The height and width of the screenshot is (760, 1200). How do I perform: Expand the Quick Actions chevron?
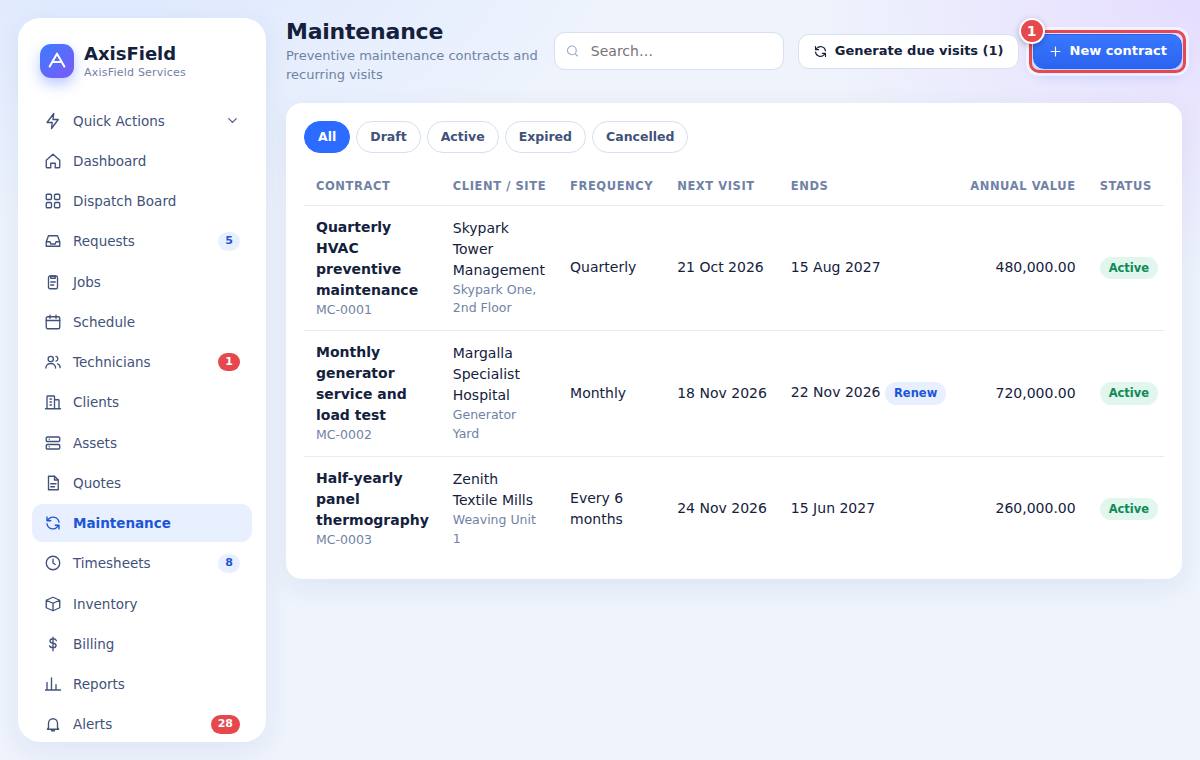pyautogui.click(x=232, y=121)
